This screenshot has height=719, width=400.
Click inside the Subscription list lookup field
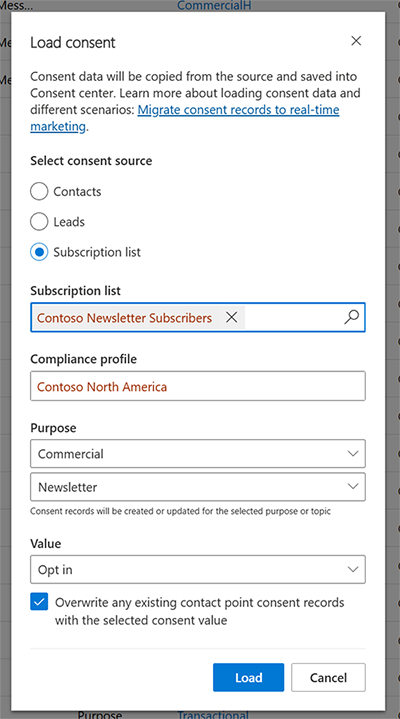pyautogui.click(x=198, y=317)
